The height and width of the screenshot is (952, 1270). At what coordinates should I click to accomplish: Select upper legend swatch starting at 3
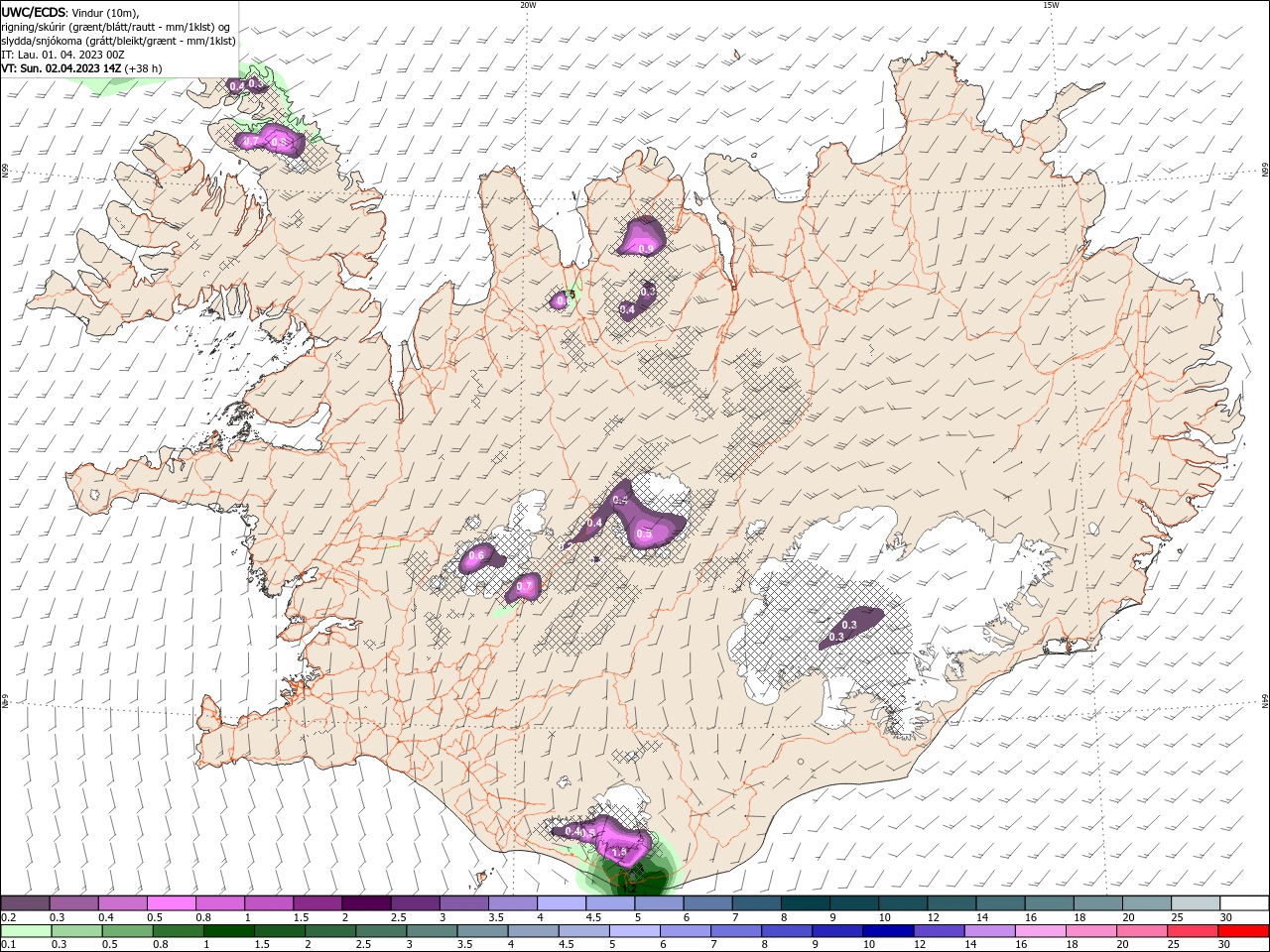tap(464, 903)
